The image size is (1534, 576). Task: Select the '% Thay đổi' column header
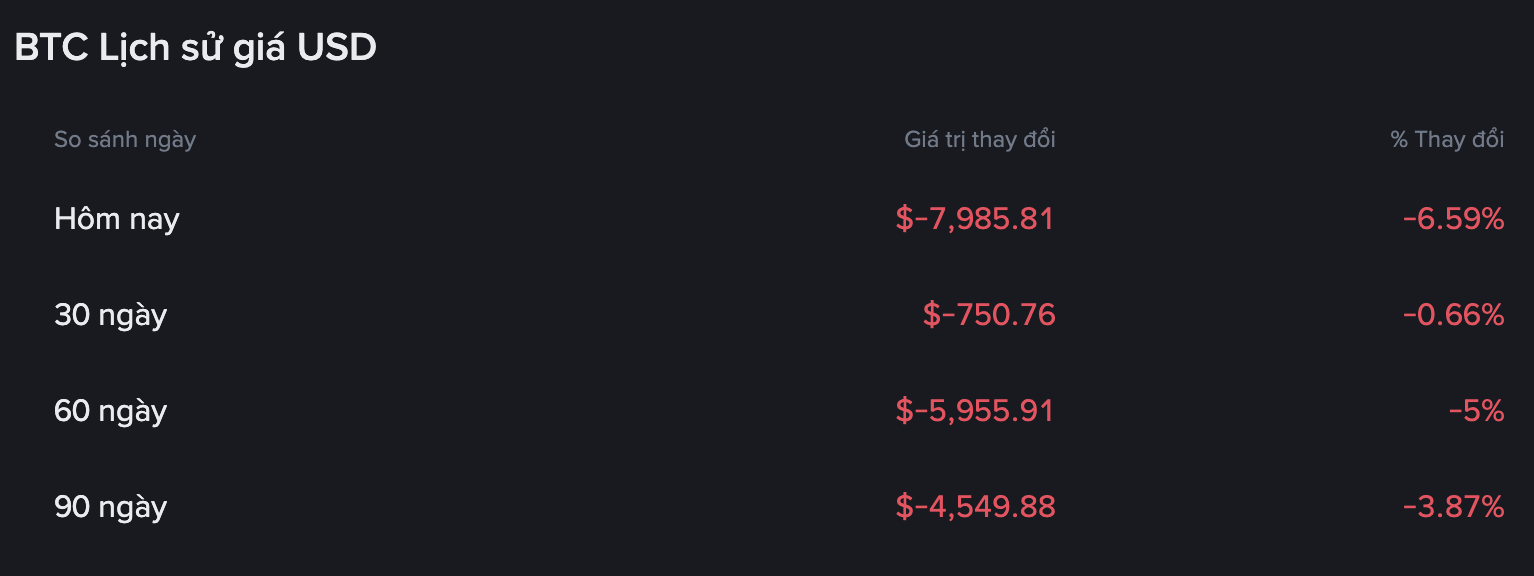(1446, 140)
